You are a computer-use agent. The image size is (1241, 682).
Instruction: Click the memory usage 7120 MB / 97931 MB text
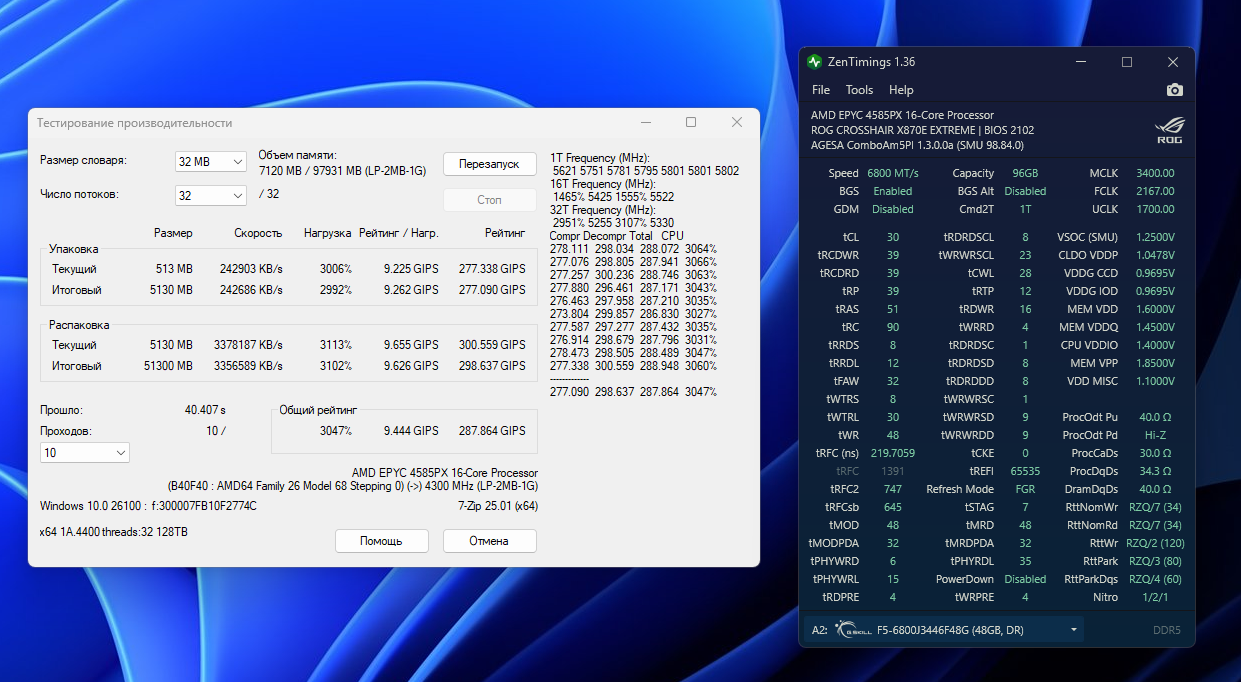point(342,171)
